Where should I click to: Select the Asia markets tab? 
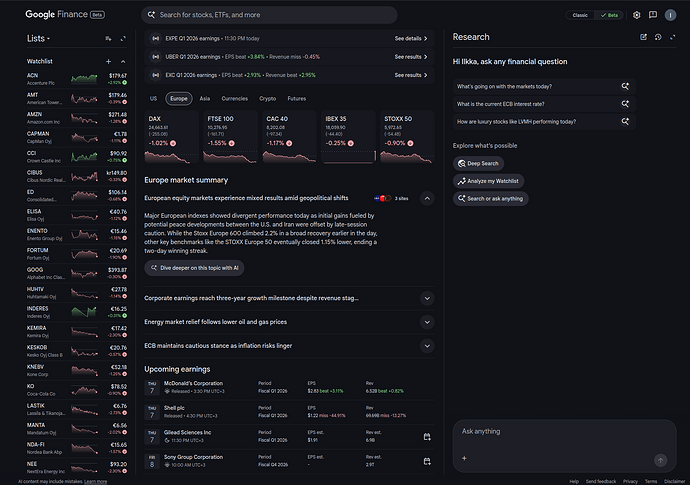[205, 99]
